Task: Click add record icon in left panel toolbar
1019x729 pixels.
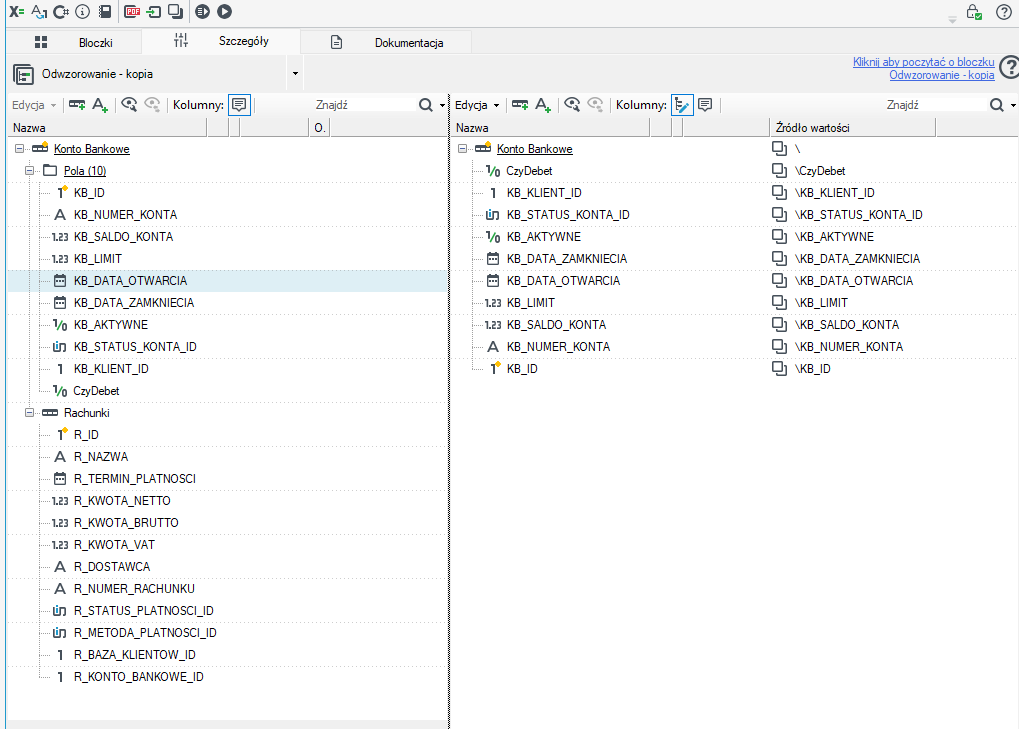Action: tap(77, 105)
